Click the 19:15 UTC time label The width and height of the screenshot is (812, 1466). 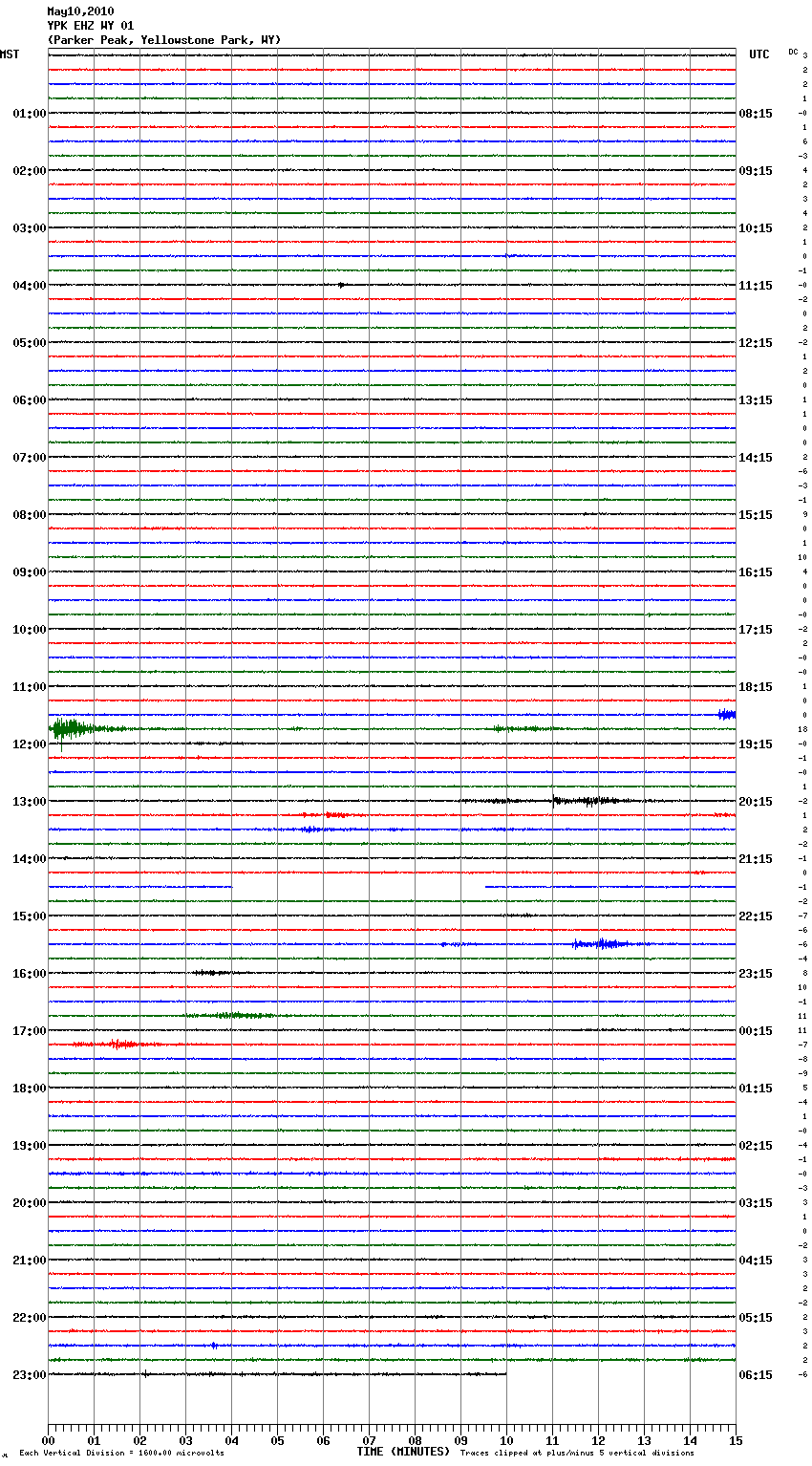coord(756,744)
